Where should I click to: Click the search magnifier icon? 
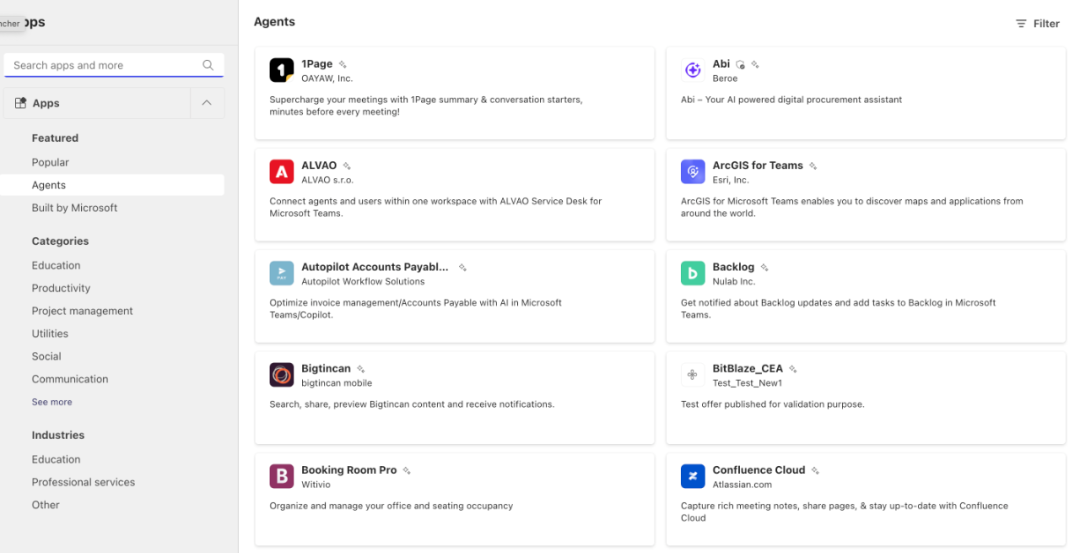click(208, 65)
